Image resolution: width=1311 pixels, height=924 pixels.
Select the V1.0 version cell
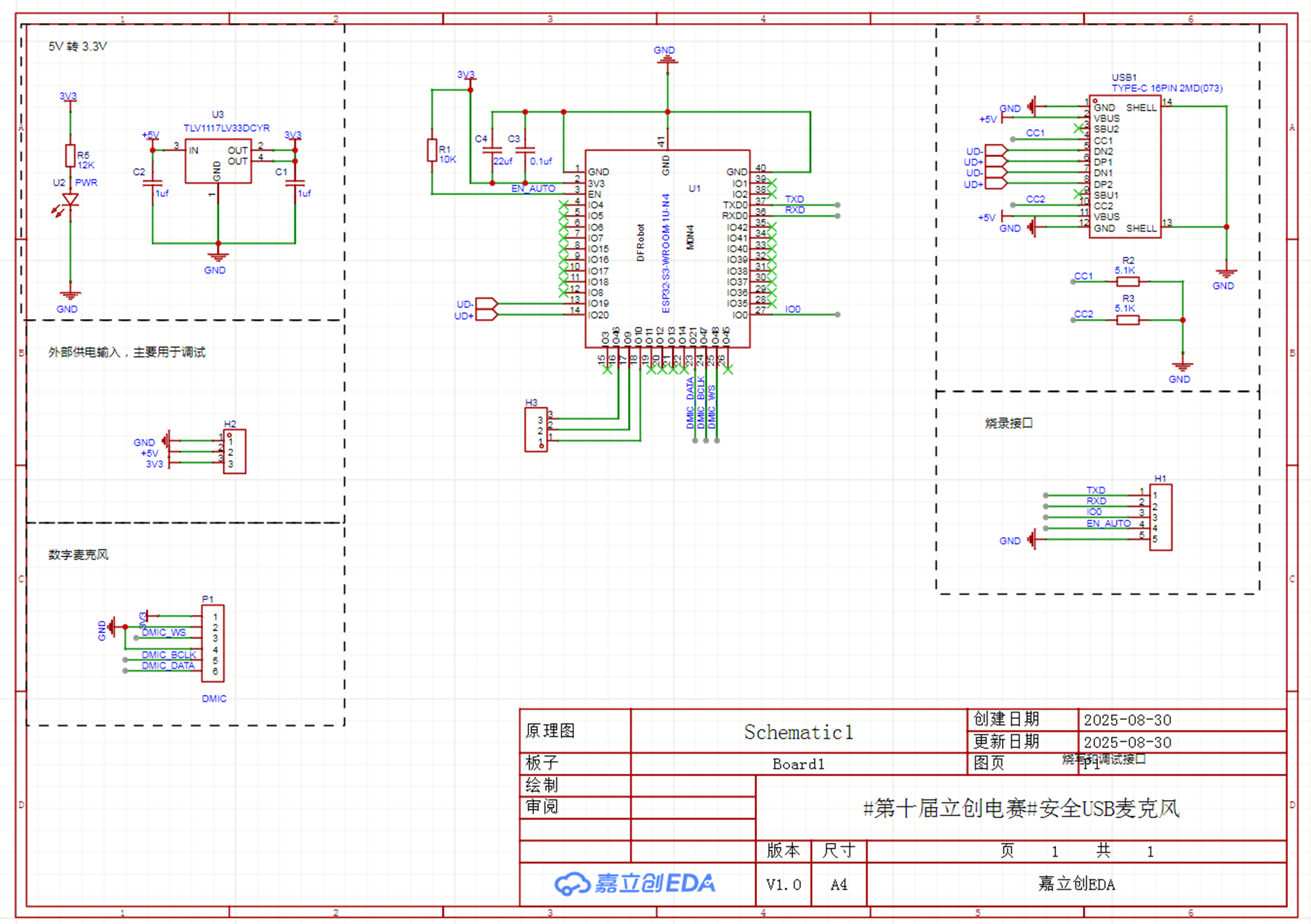[783, 885]
